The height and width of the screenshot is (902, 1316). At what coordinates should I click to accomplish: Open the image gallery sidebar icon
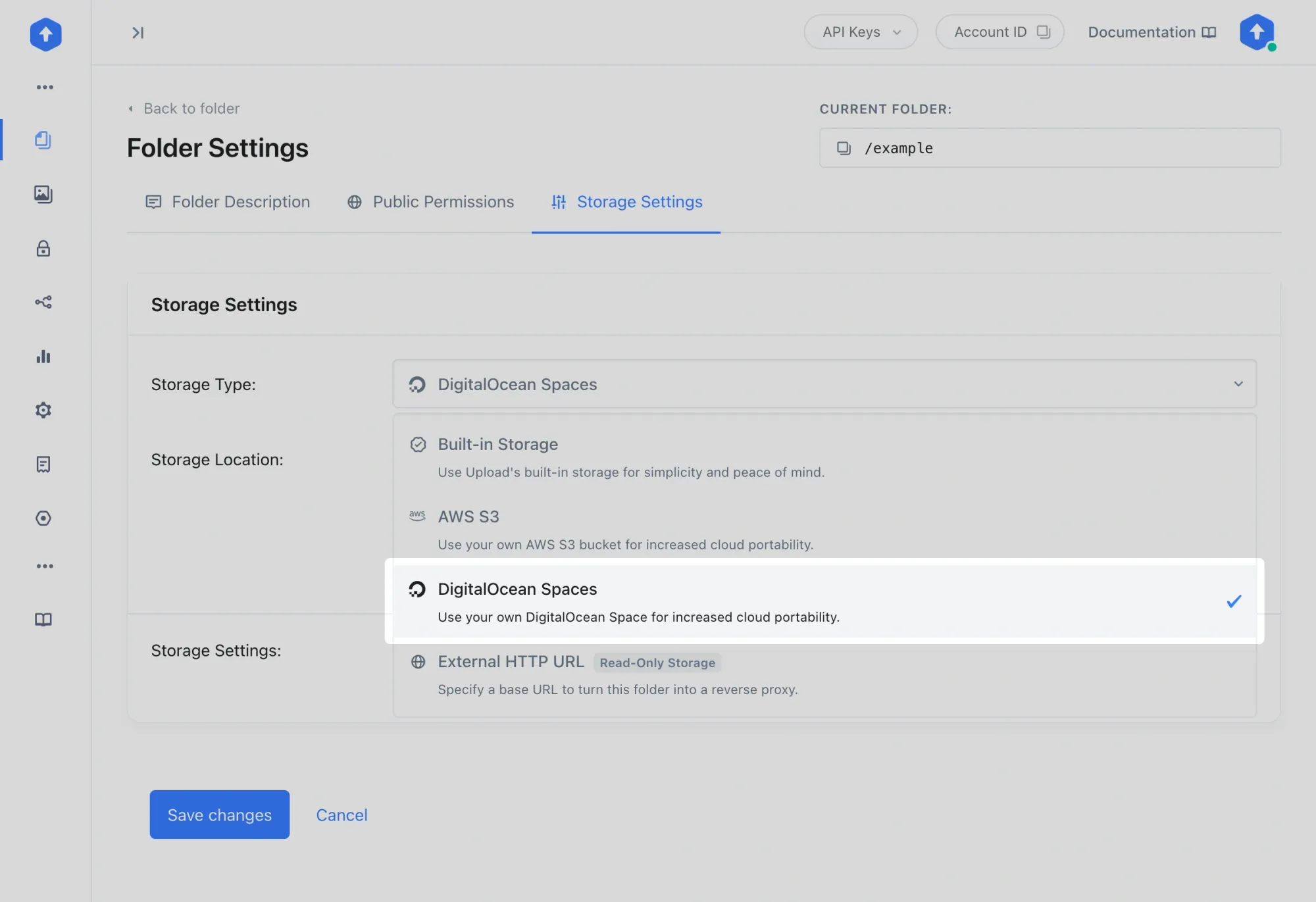(43, 194)
